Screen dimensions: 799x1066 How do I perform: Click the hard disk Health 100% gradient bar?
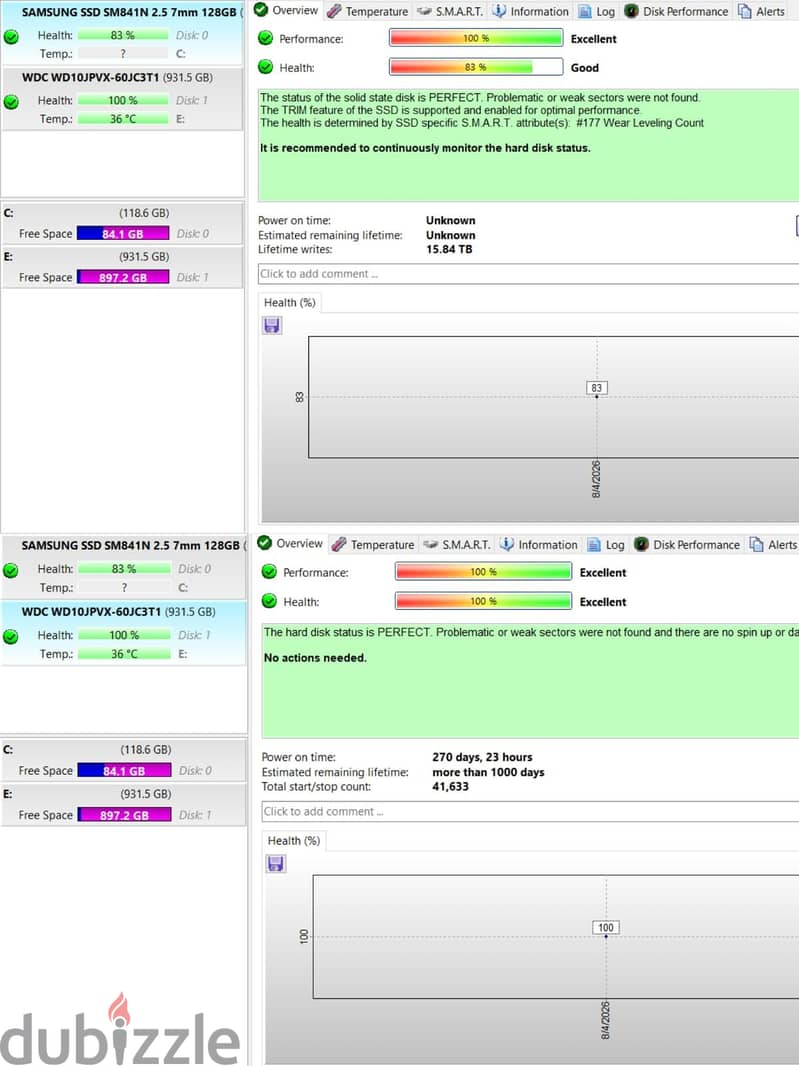pos(483,601)
